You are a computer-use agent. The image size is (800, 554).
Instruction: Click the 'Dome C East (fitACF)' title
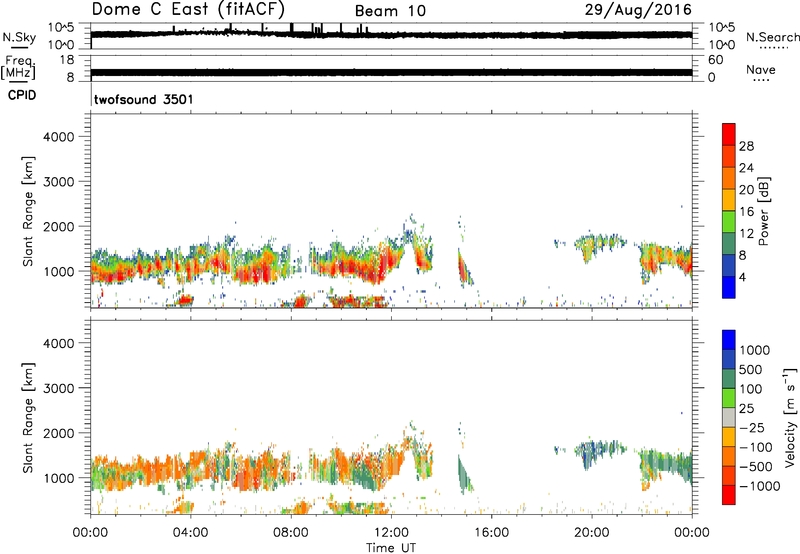tap(188, 9)
